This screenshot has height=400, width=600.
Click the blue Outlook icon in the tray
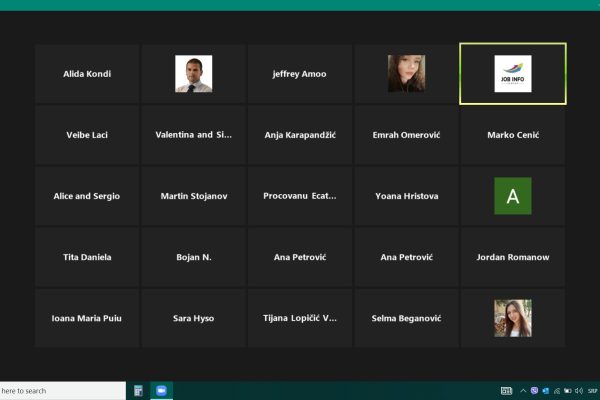point(546,391)
